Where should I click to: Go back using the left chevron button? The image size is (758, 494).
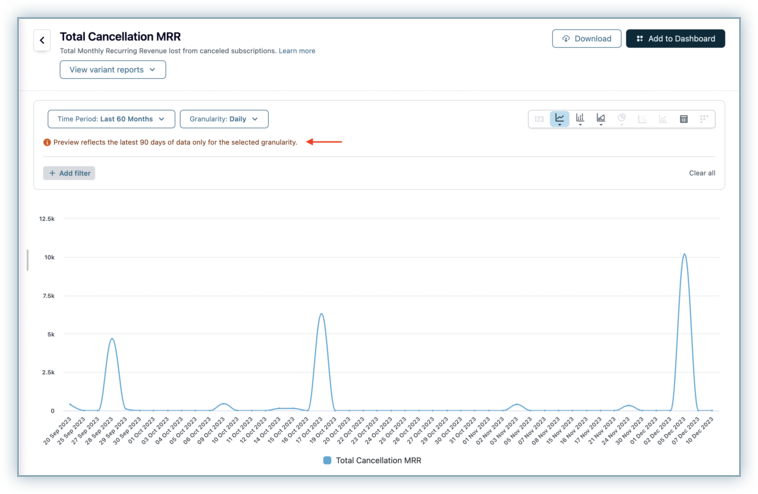(42, 40)
